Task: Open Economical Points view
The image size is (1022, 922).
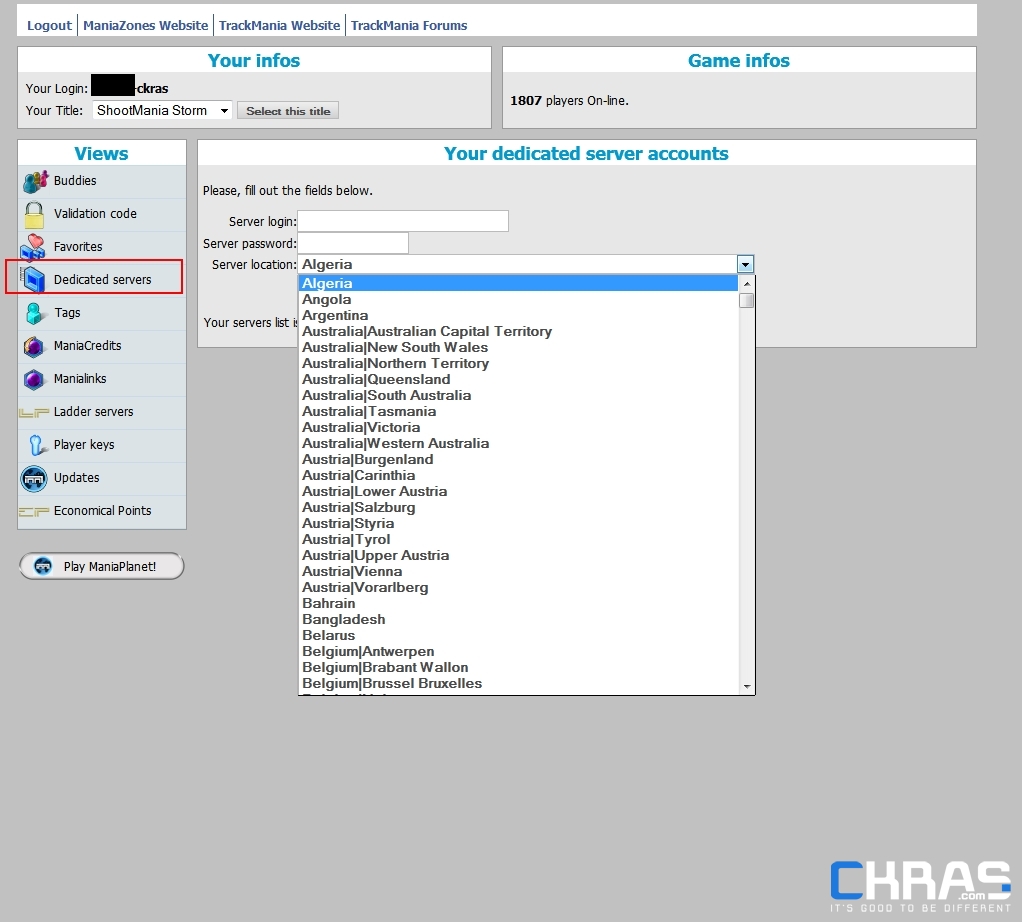Action: point(102,511)
